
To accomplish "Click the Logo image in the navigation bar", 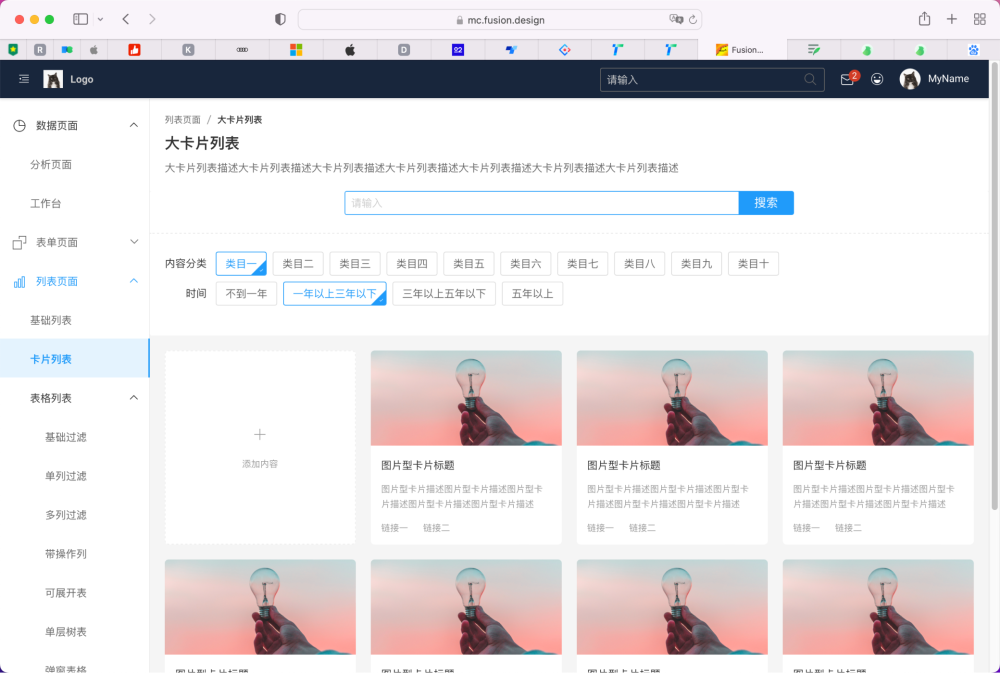I will pyautogui.click(x=54, y=79).
